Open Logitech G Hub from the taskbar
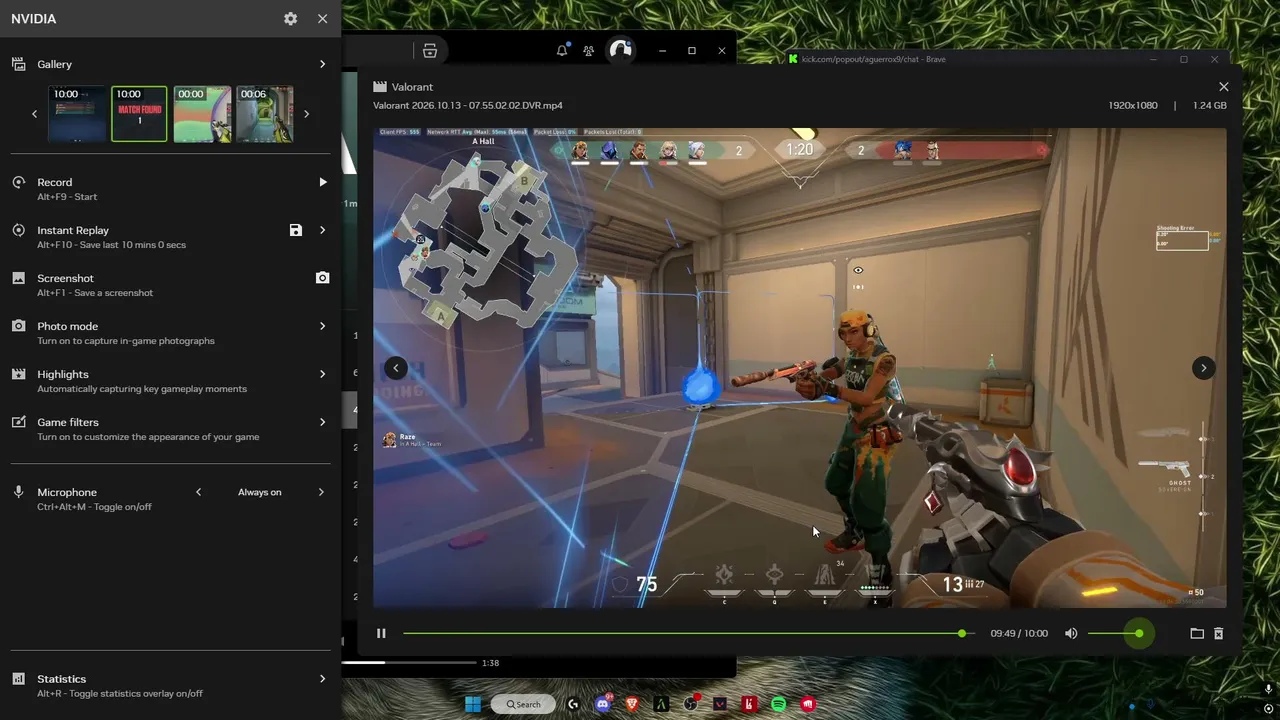 click(x=573, y=704)
